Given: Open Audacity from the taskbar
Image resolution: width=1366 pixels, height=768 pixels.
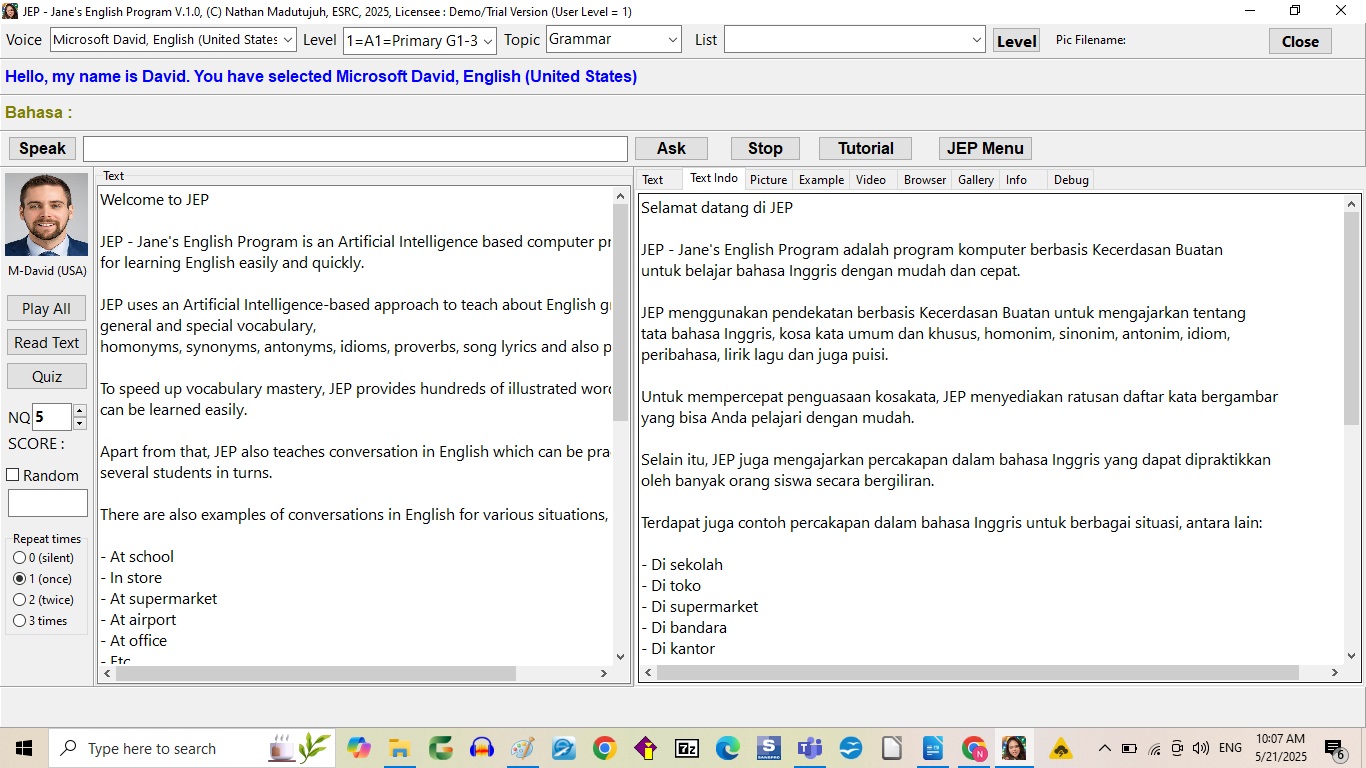Looking at the screenshot, I should (x=482, y=748).
